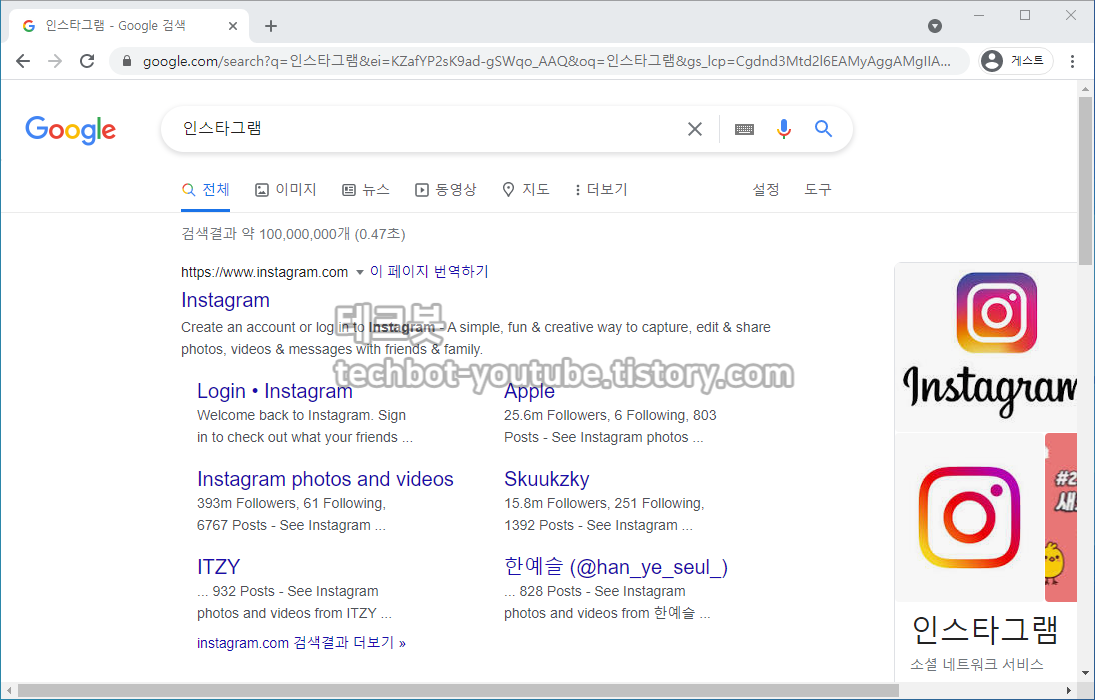The height and width of the screenshot is (700, 1095).
Task: Switch to the 뉴스 tab
Action: click(366, 189)
